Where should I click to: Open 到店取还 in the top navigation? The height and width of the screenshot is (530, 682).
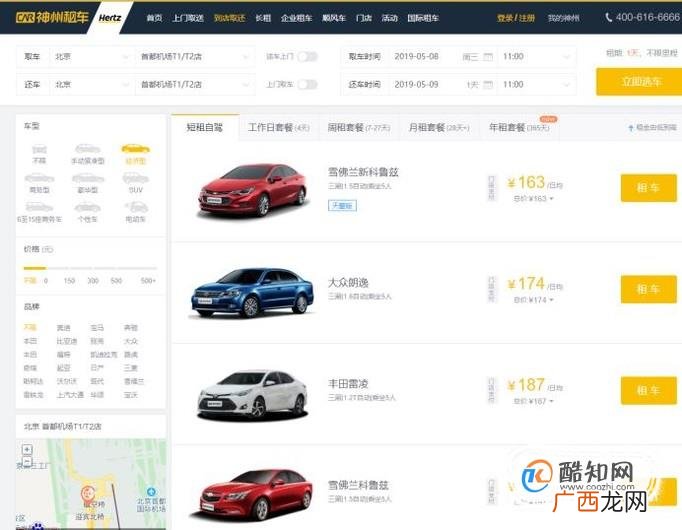click(x=230, y=18)
